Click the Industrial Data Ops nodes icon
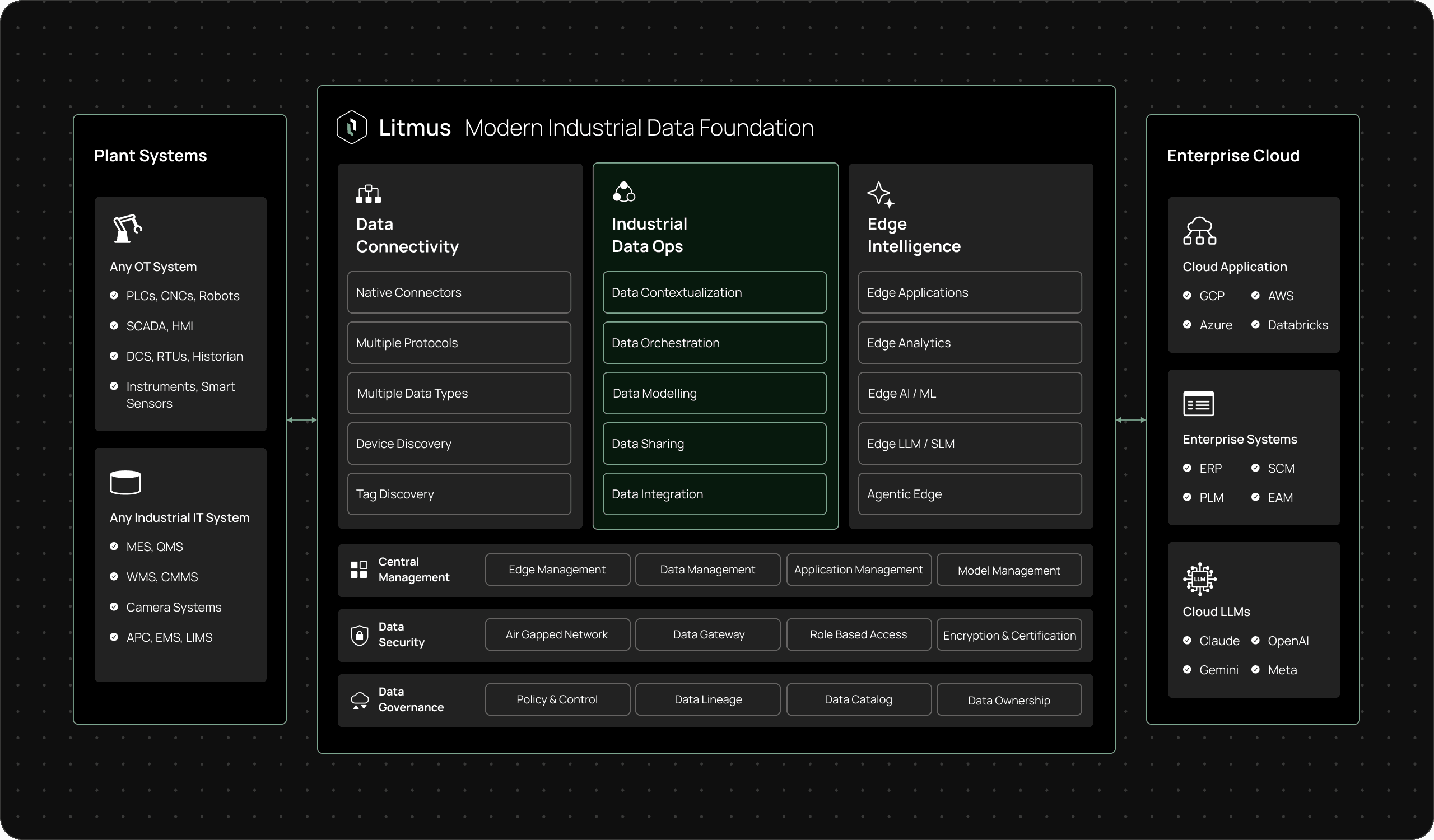Screen dimensions: 1434x840 [623, 192]
